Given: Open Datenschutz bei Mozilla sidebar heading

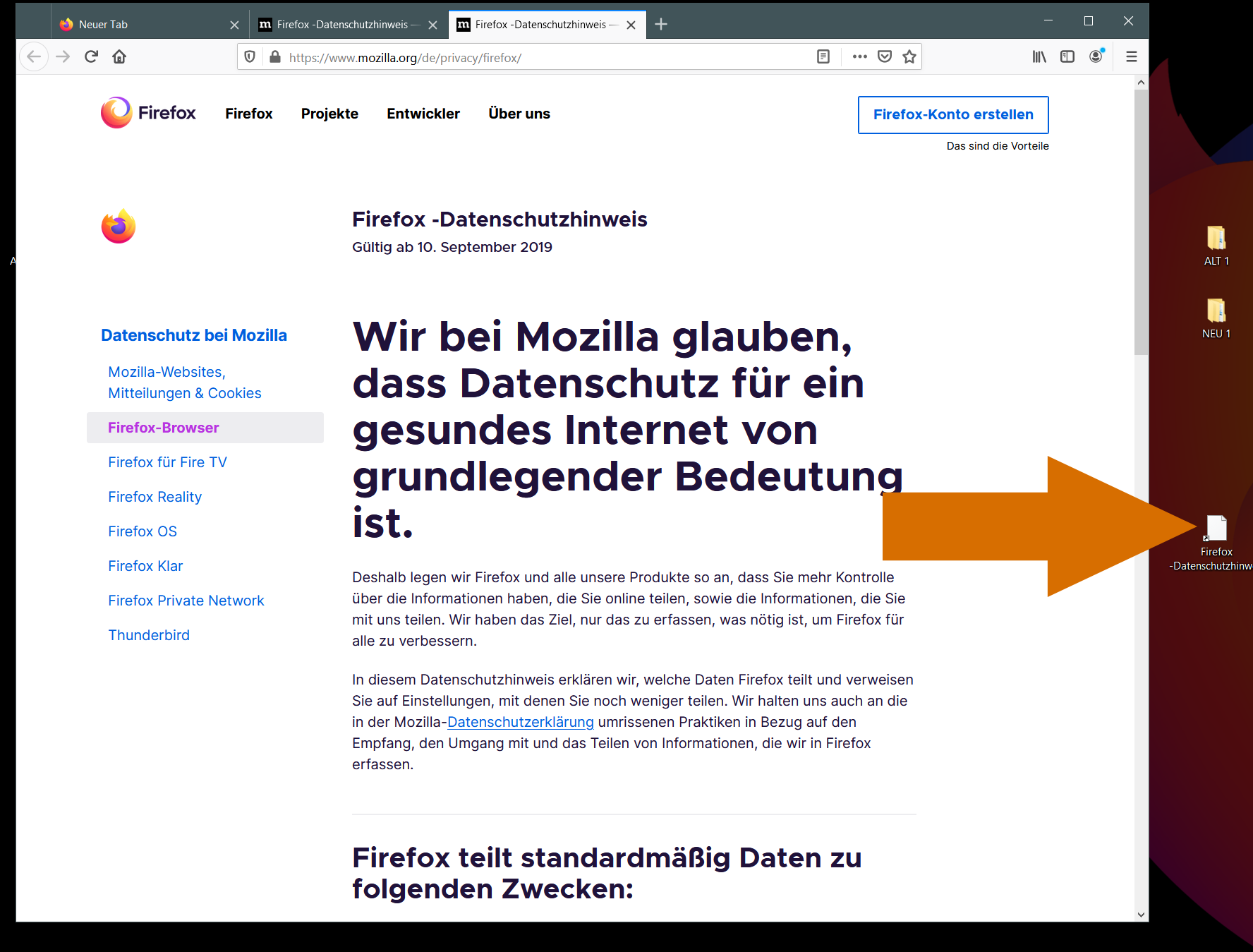Looking at the screenshot, I should point(194,335).
